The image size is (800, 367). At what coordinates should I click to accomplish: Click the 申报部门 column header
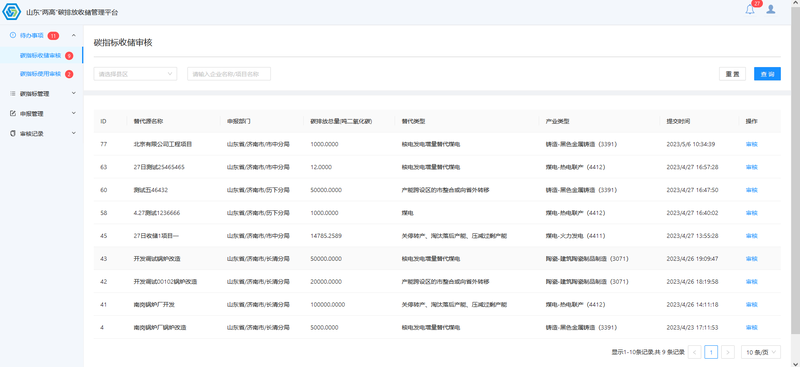pyautogui.click(x=239, y=121)
